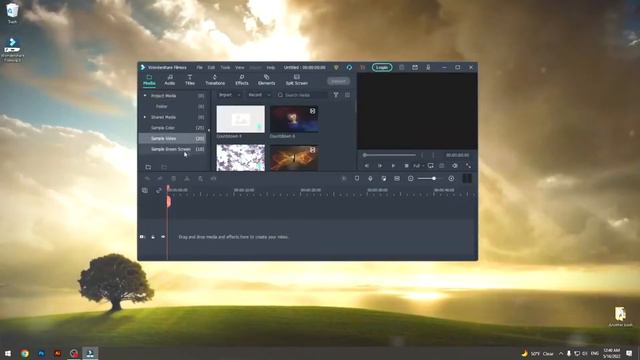Click the timeline zoom slider

(431, 178)
